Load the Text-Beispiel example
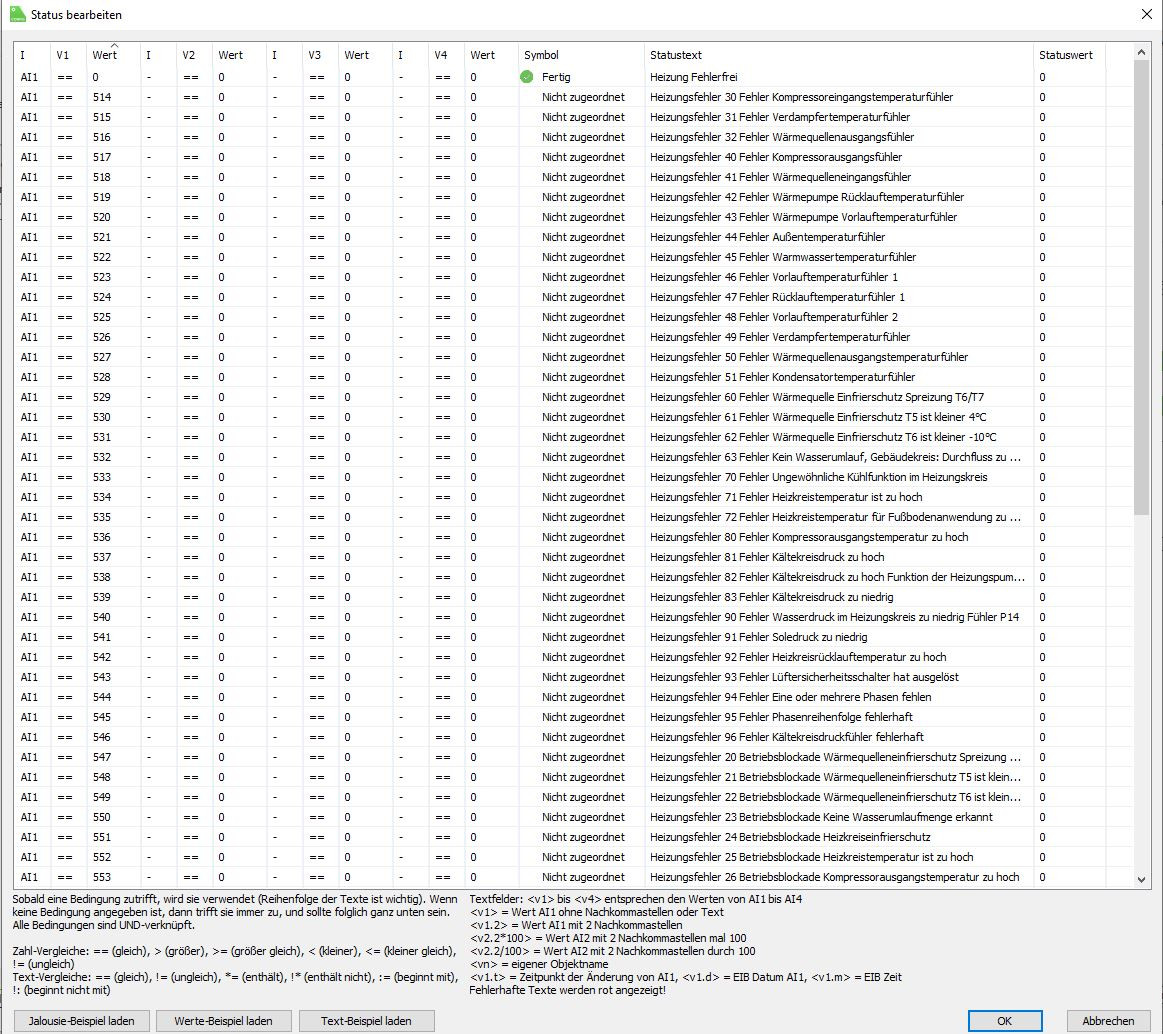1163x1034 pixels. point(366,1020)
